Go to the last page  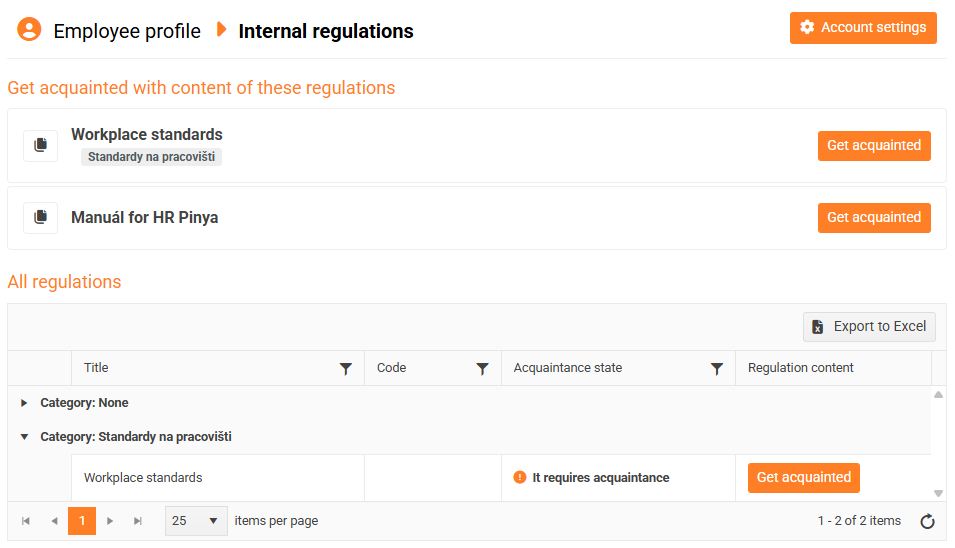click(x=138, y=521)
